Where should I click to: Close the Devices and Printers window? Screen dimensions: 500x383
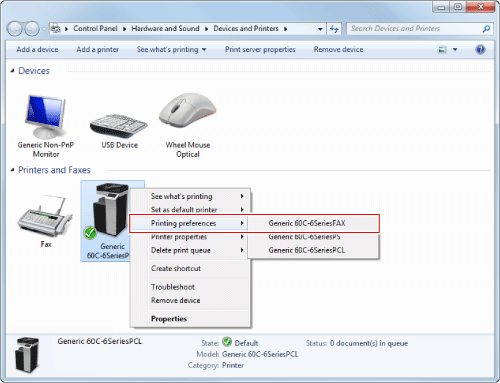click(480, 7)
